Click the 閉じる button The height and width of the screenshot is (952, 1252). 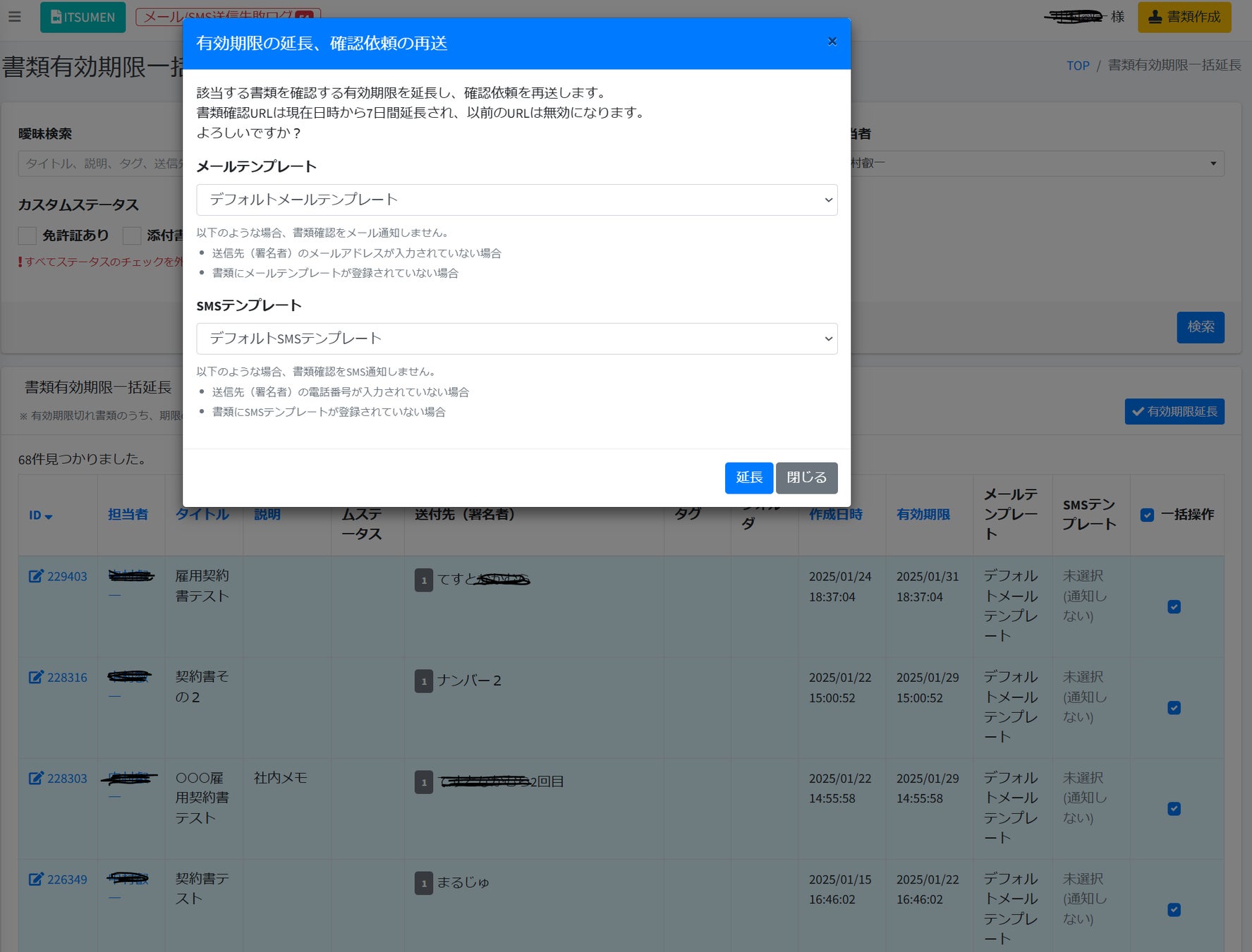(806, 478)
